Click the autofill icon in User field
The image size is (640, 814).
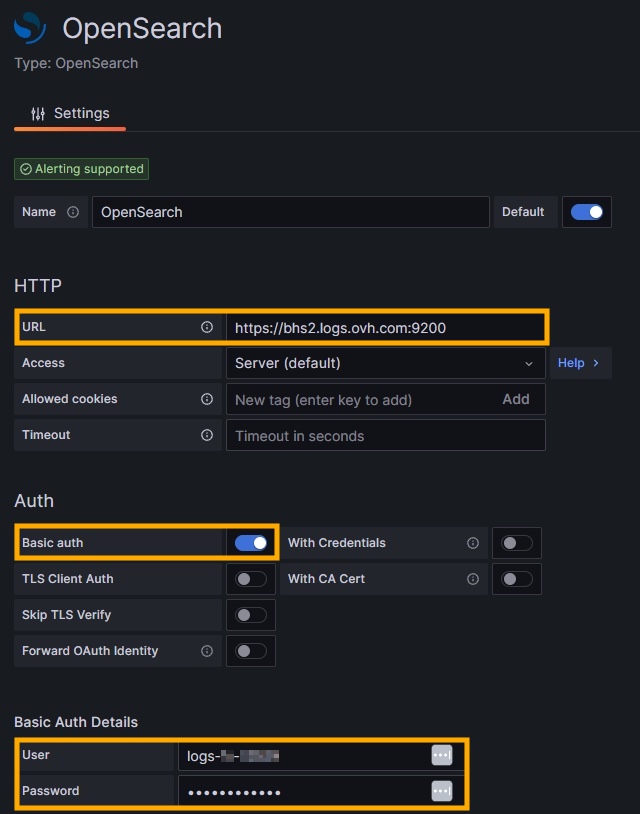442,755
